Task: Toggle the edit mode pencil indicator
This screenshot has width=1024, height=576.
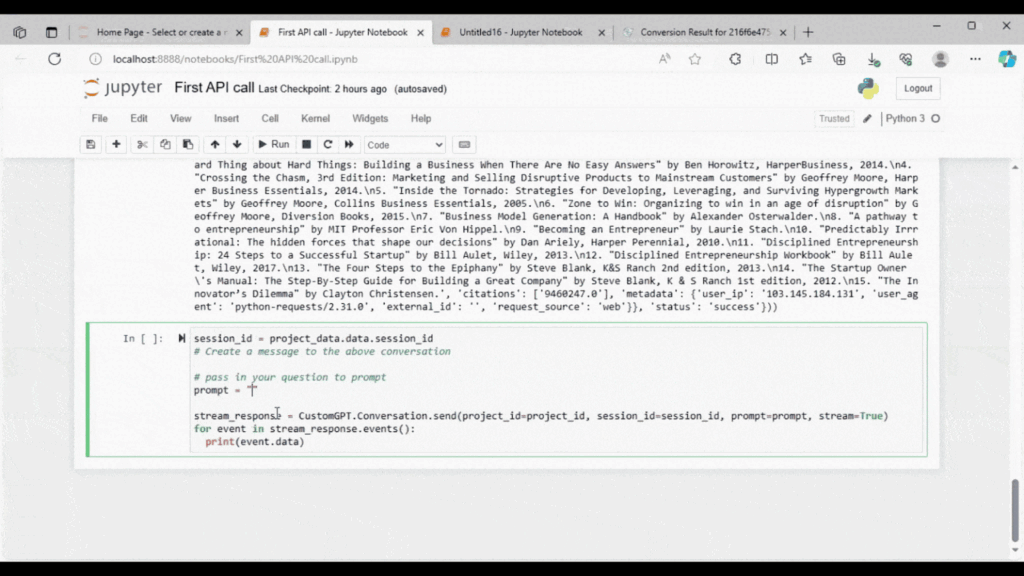Action: click(x=867, y=118)
